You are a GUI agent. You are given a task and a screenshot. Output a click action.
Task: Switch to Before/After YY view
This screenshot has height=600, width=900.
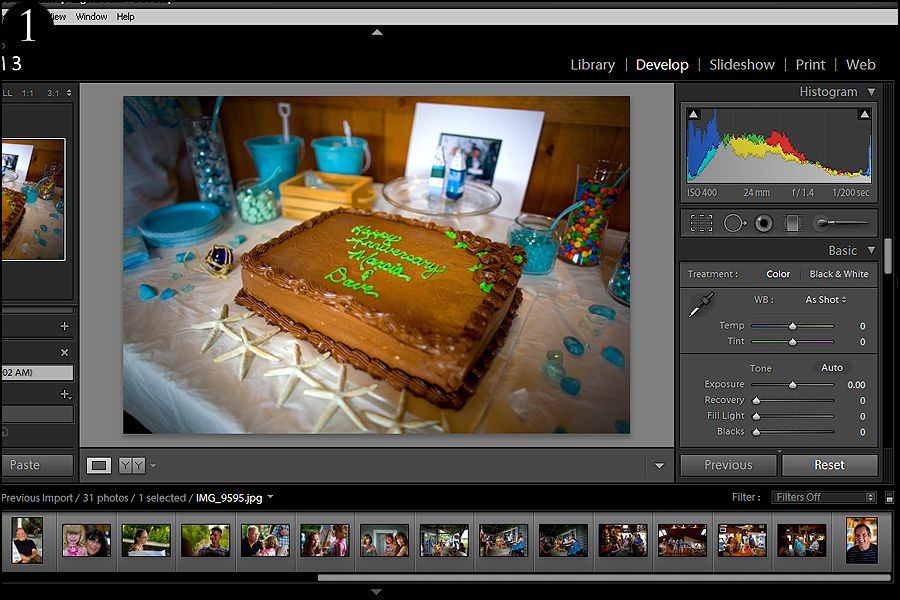pos(132,465)
